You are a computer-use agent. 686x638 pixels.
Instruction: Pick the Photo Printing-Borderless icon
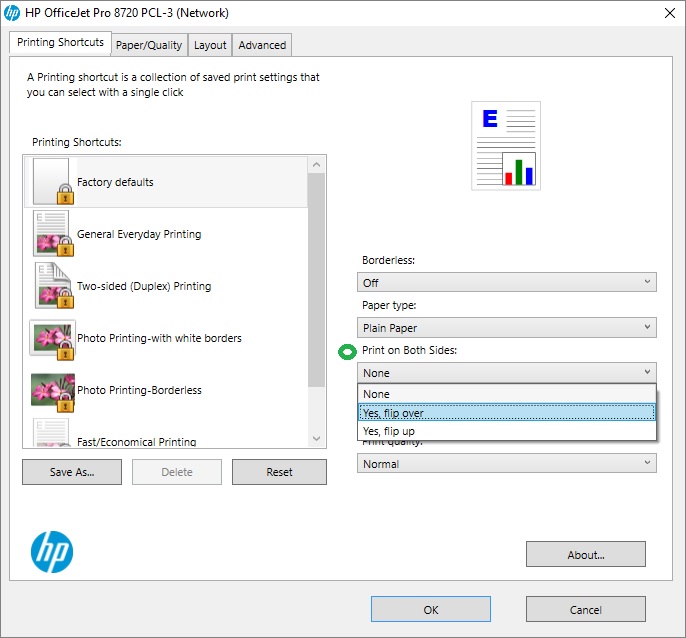click(x=52, y=390)
